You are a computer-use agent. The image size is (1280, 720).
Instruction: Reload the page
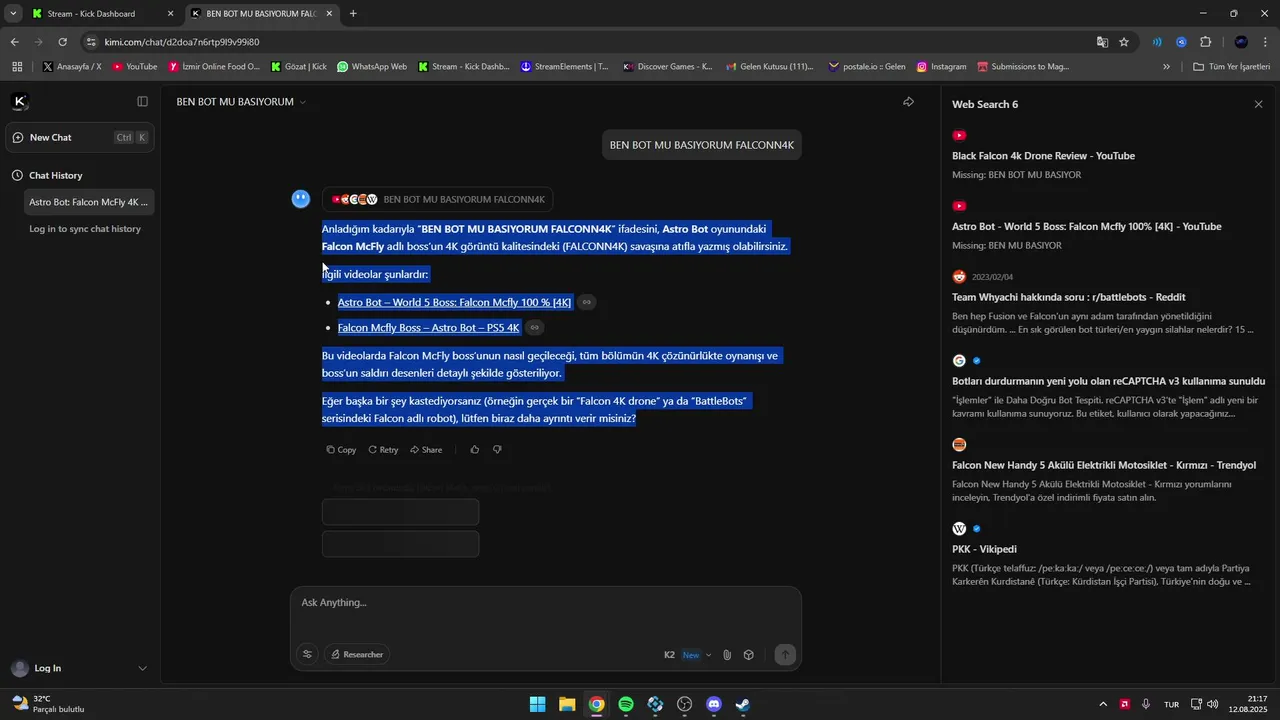[x=62, y=42]
